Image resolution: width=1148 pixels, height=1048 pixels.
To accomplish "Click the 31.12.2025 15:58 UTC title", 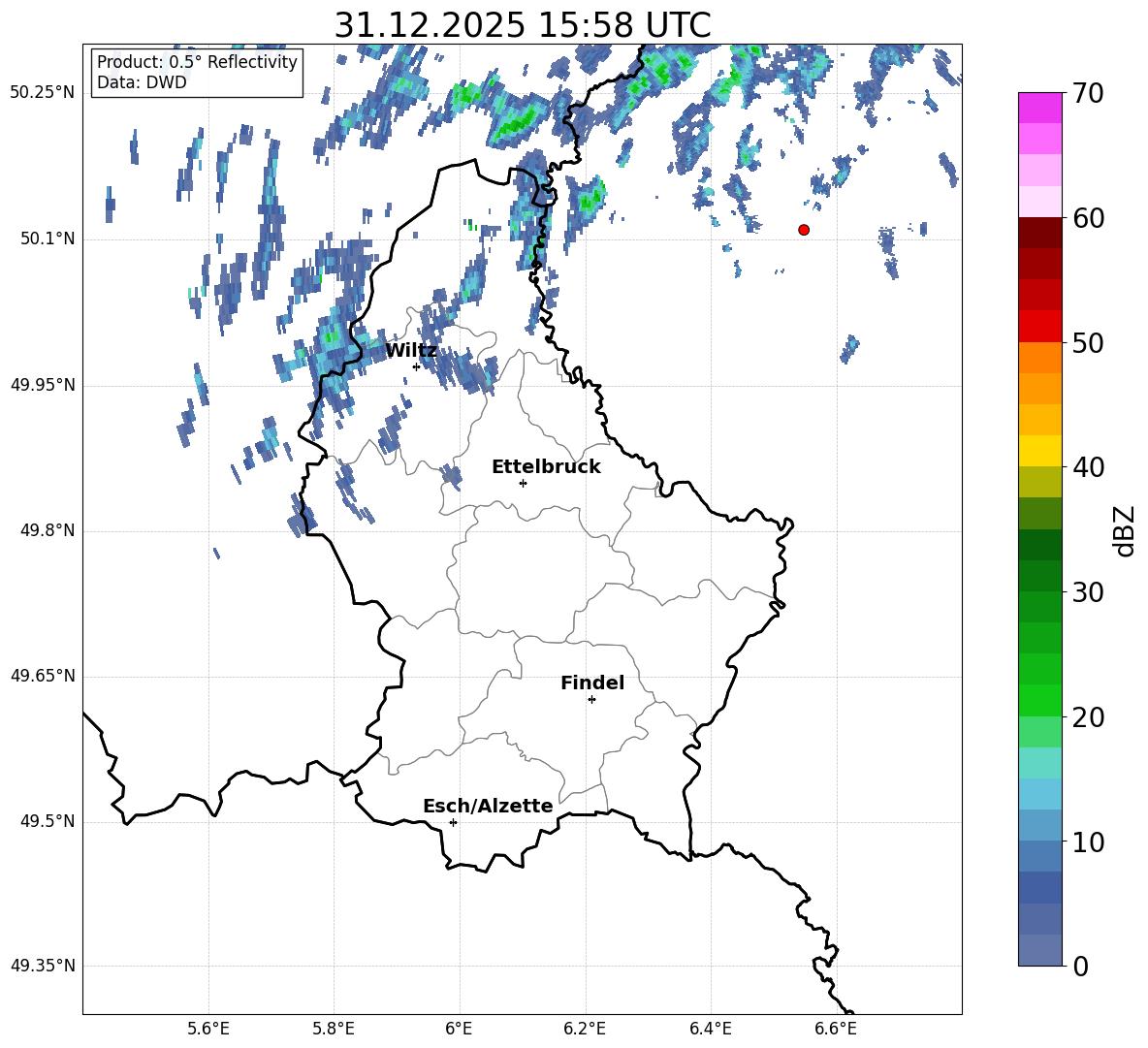I will click(523, 25).
